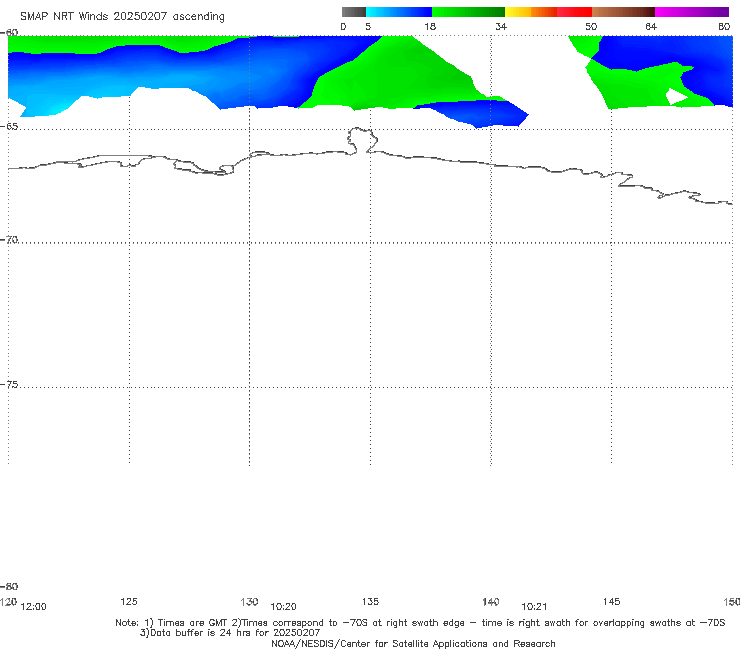Select the brown segment of the color bar
The image size is (740, 650).
coord(623,12)
